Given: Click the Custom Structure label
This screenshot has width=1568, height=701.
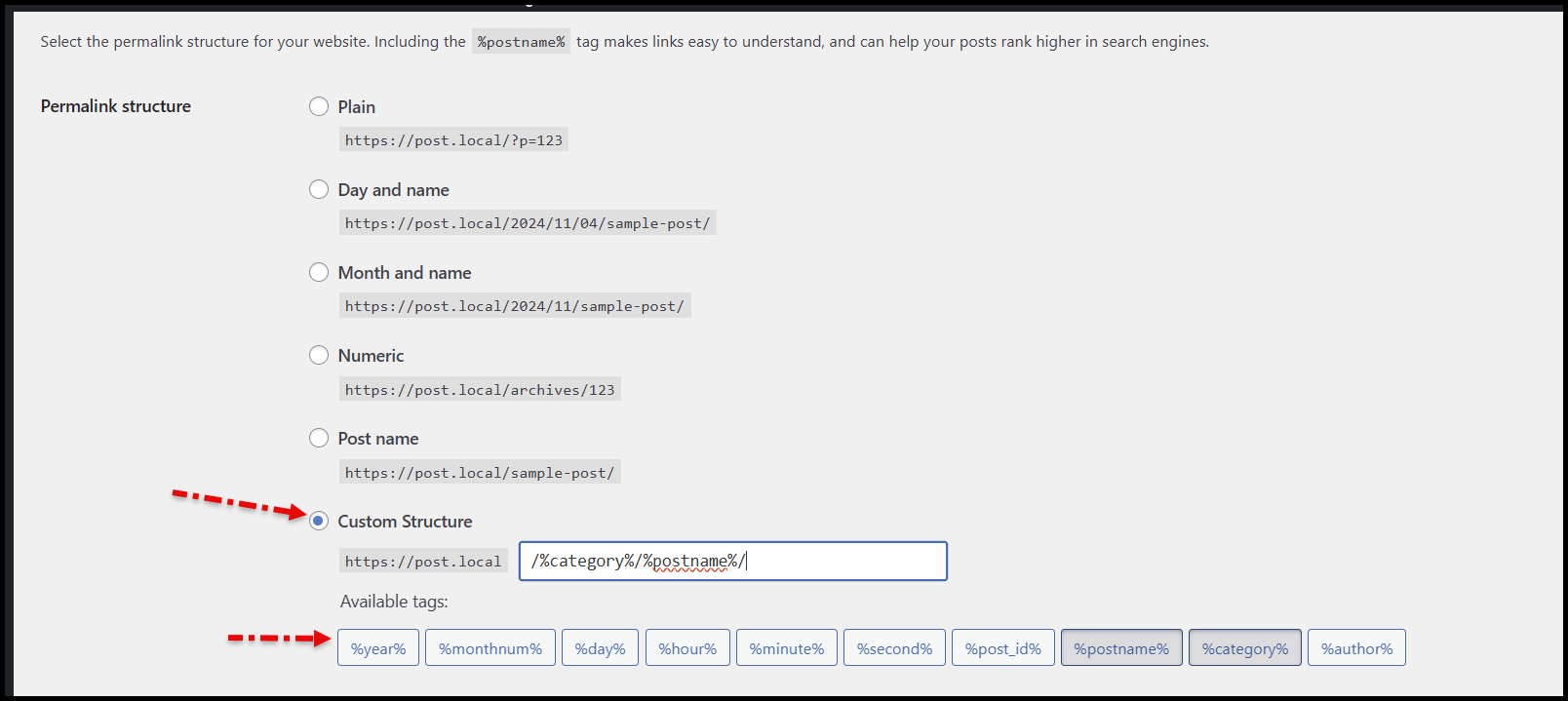Looking at the screenshot, I should pyautogui.click(x=405, y=522).
